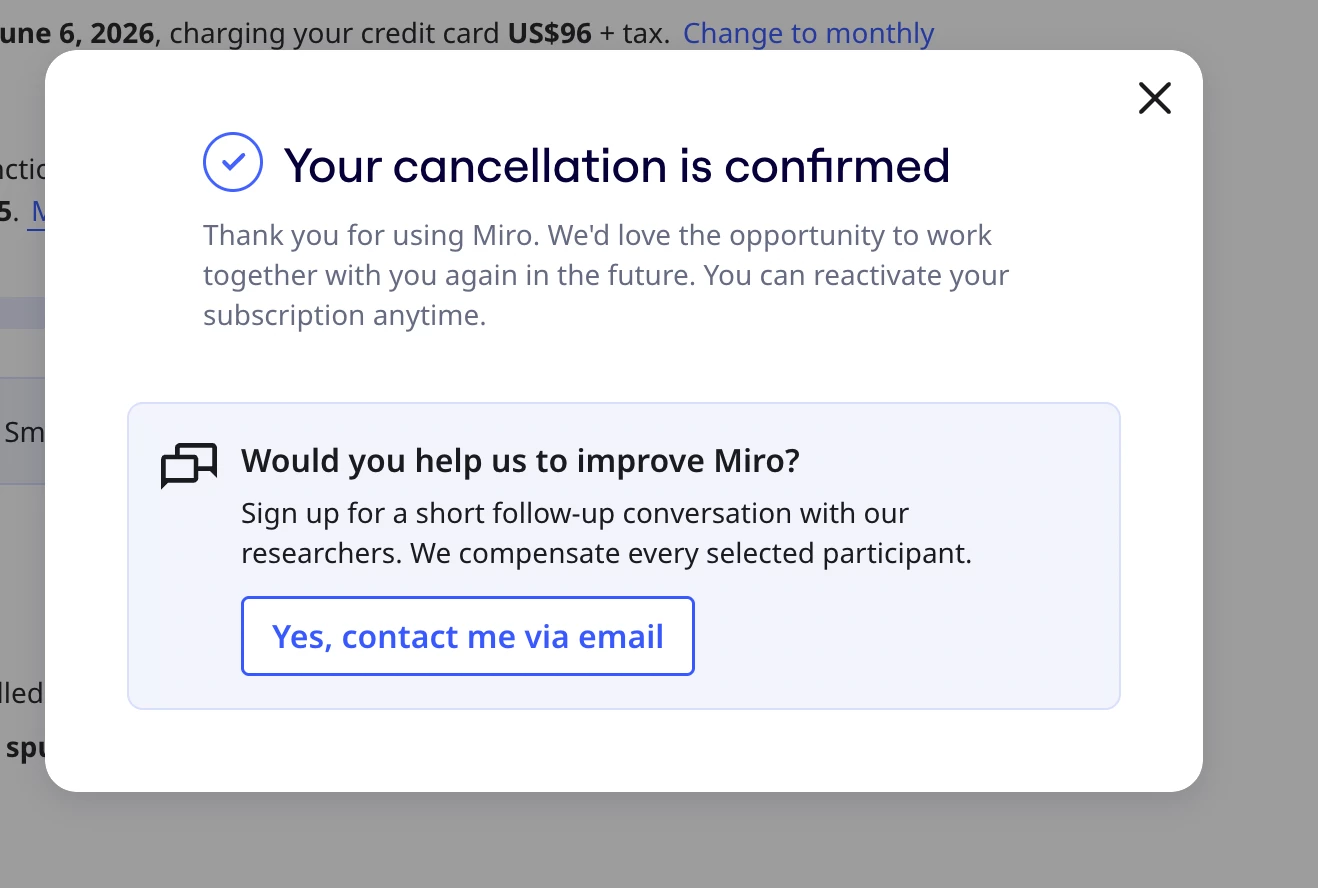The image size is (1318, 888).
Task: Close the cancellation confirmed dialog
Action: pyautogui.click(x=1154, y=98)
